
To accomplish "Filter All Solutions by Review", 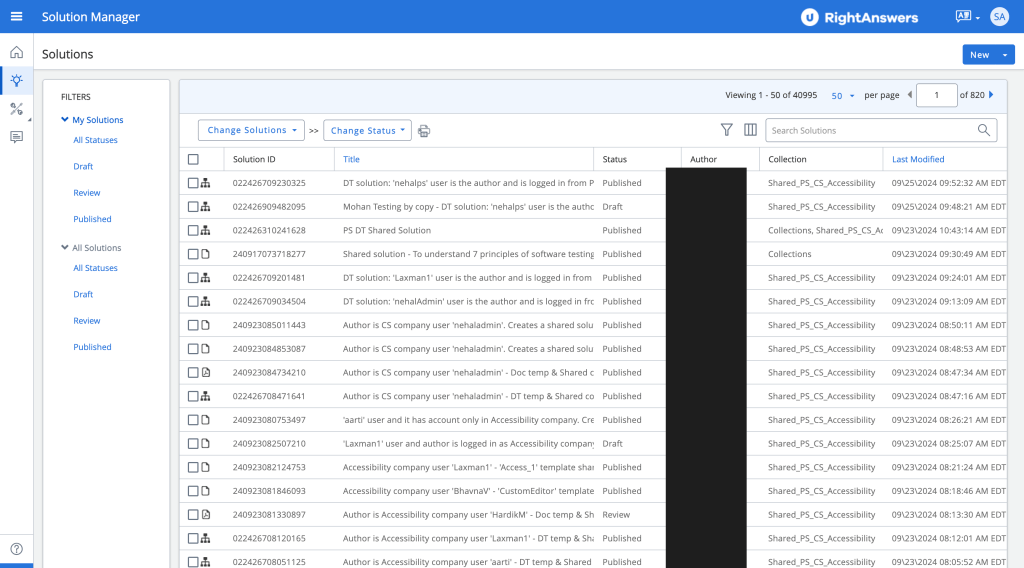I will click(x=87, y=321).
